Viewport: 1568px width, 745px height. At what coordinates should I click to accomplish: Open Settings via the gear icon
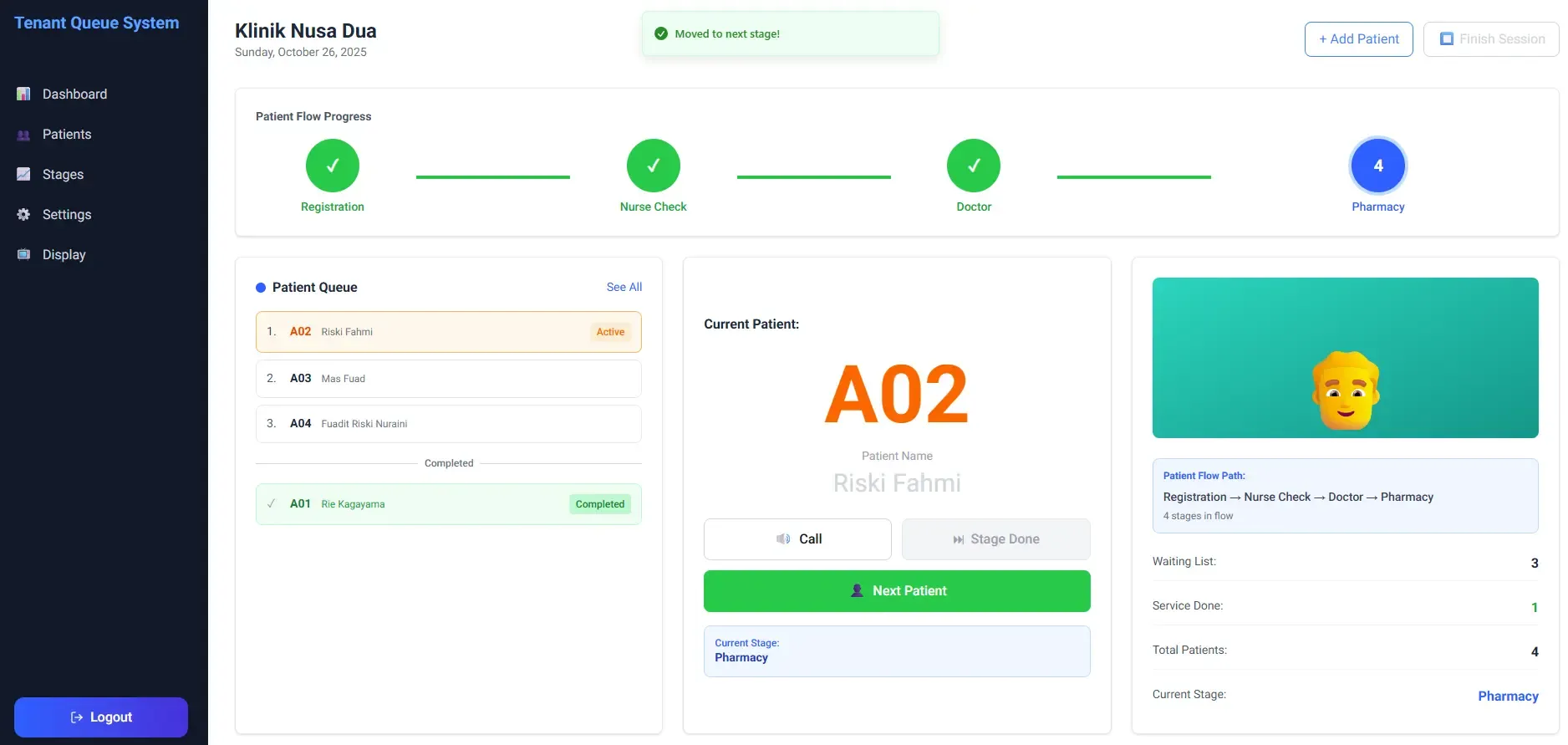(23, 214)
